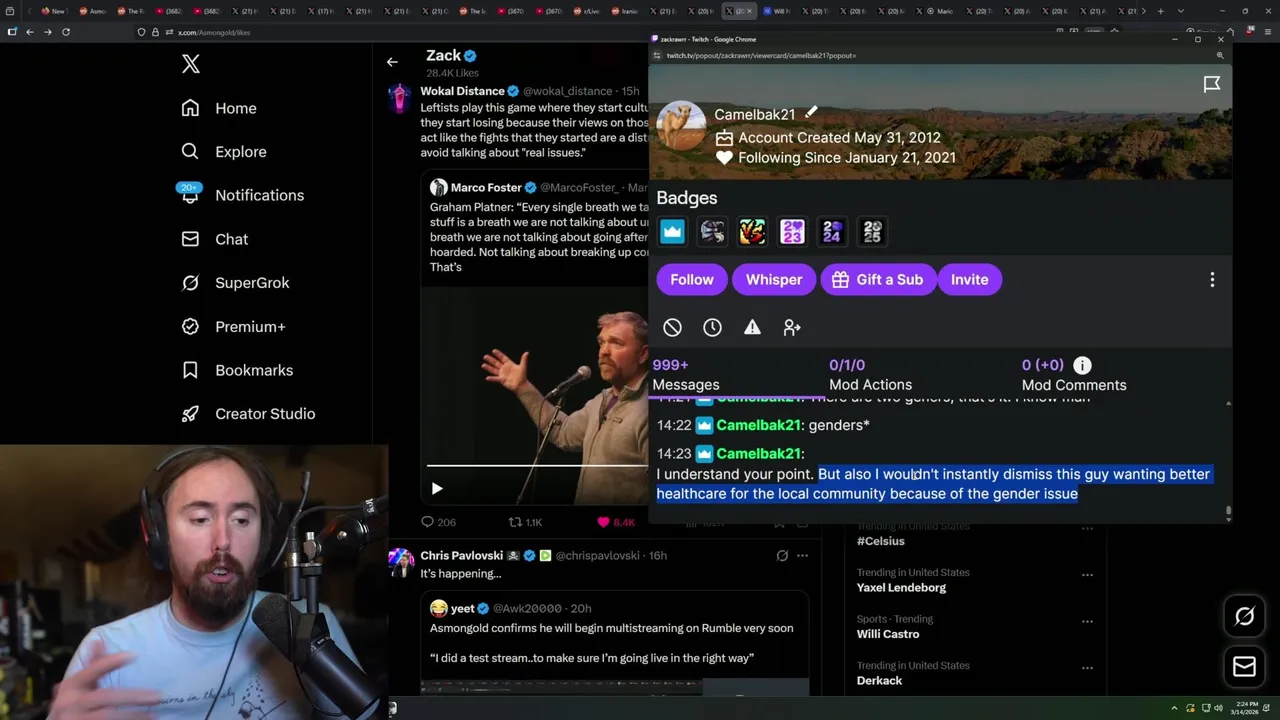Viewport: 1280px width, 720px height.
Task: Click the 2025 badge icon
Action: click(x=872, y=232)
